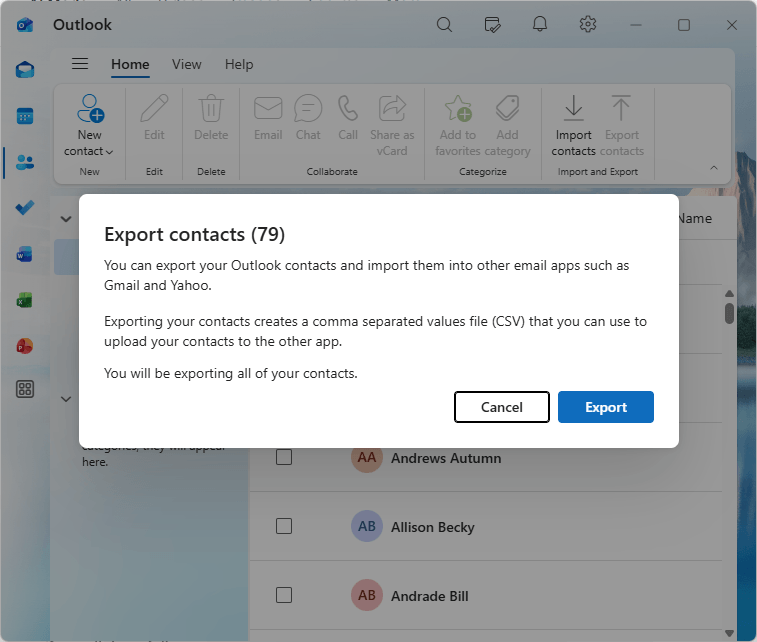Click Export contacts in ribbon
This screenshot has height=642, width=757.
(x=621, y=126)
